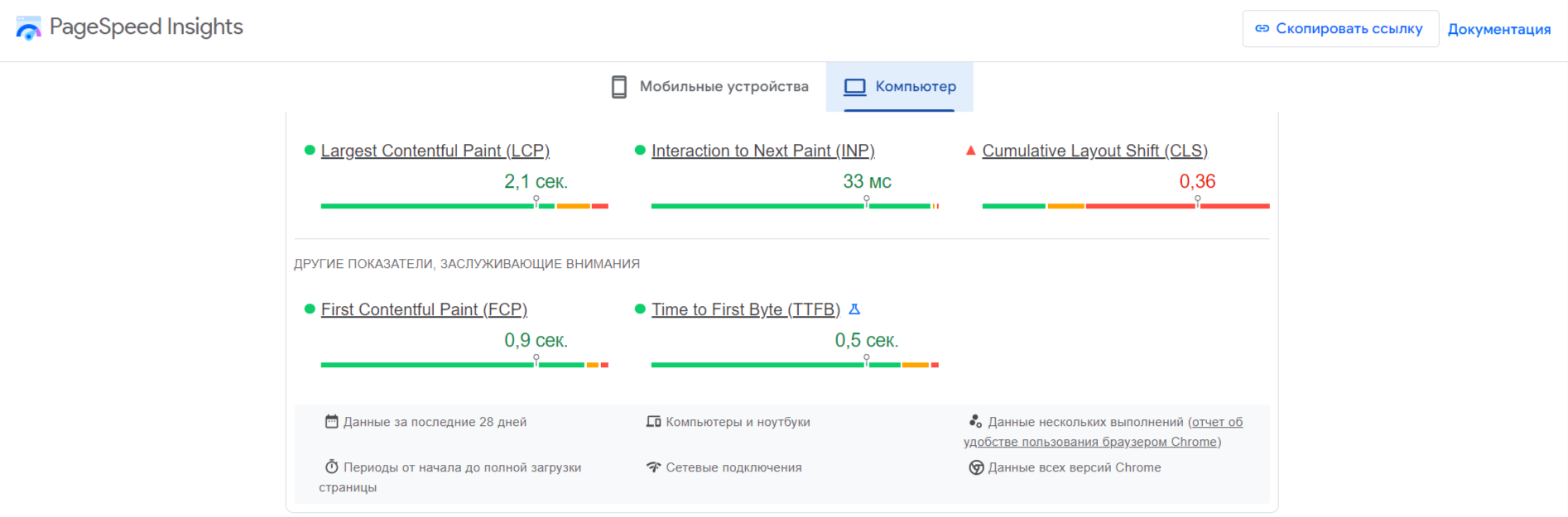Click the wifi icon by Сетевые подключения
Viewport: 1568px width, 517px height.
tap(654, 467)
